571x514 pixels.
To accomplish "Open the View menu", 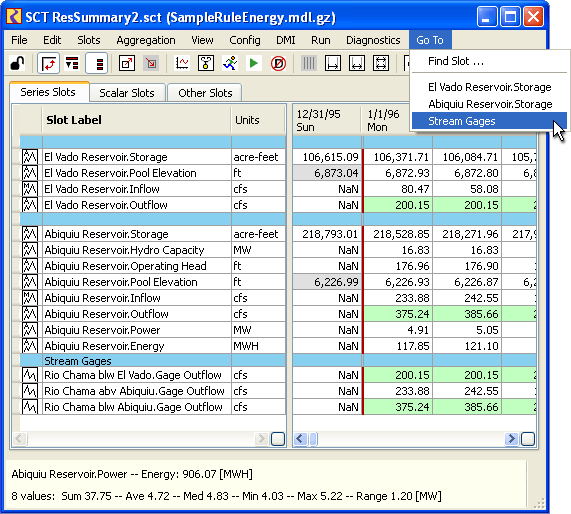I will pos(202,40).
